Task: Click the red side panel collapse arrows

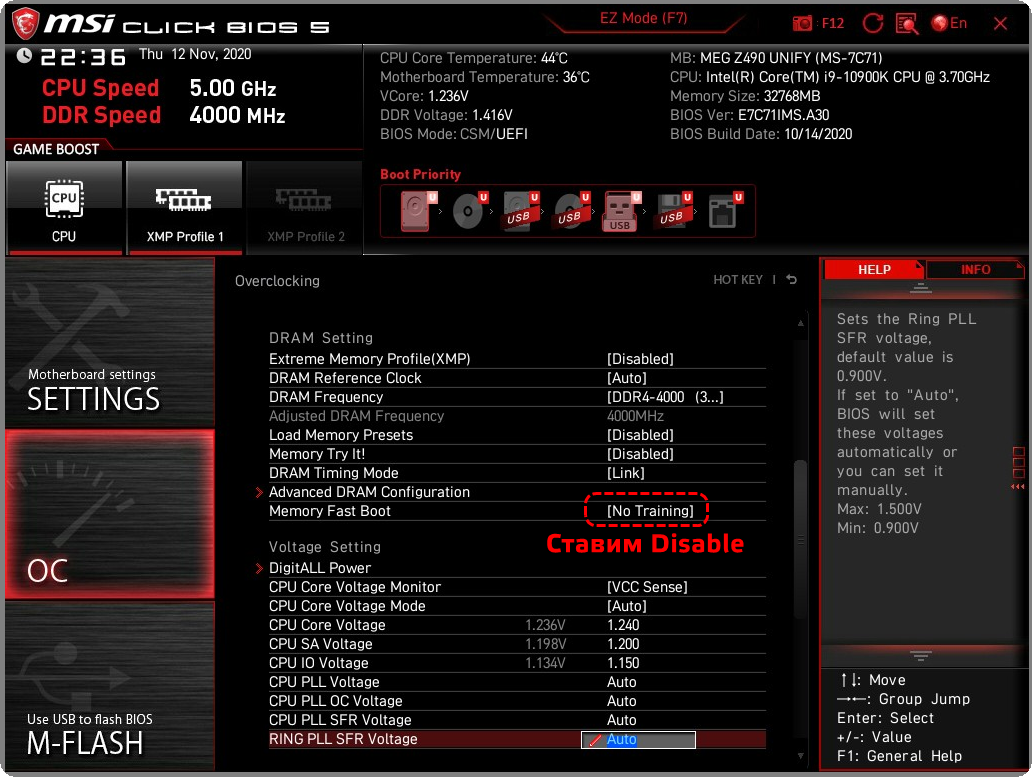Action: pyautogui.click(x=1018, y=486)
